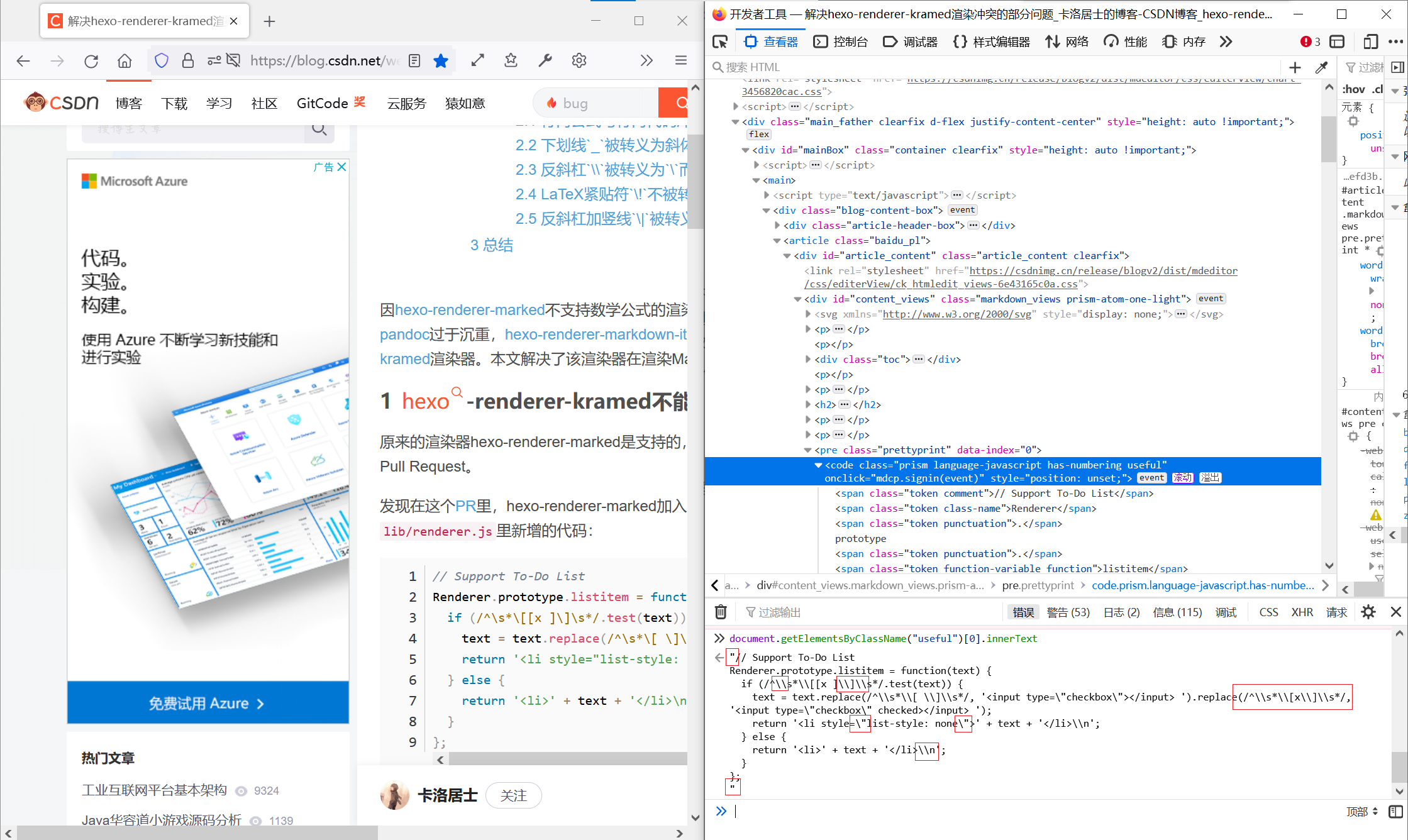This screenshot has height=840, width=1408.
Task: Click the element picker icon in devtools
Action: pos(720,42)
